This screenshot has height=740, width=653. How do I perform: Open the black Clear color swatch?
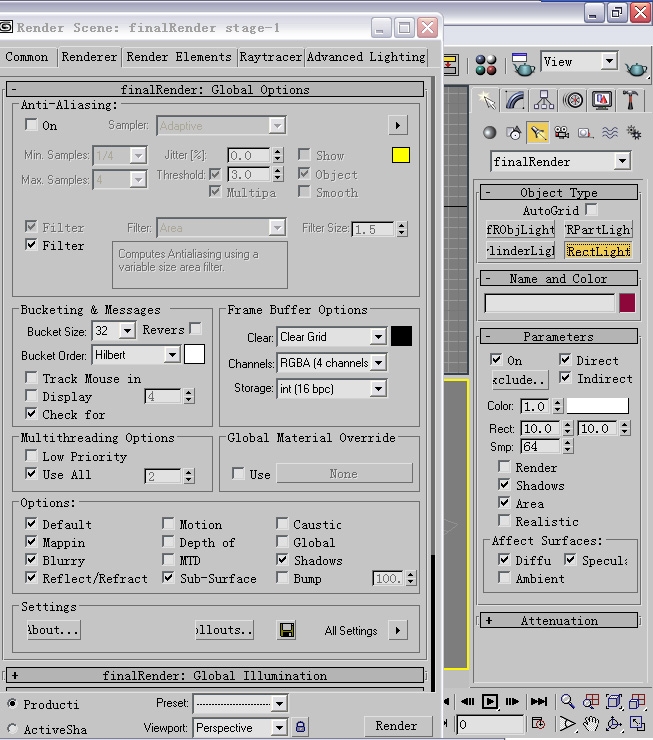tap(401, 336)
